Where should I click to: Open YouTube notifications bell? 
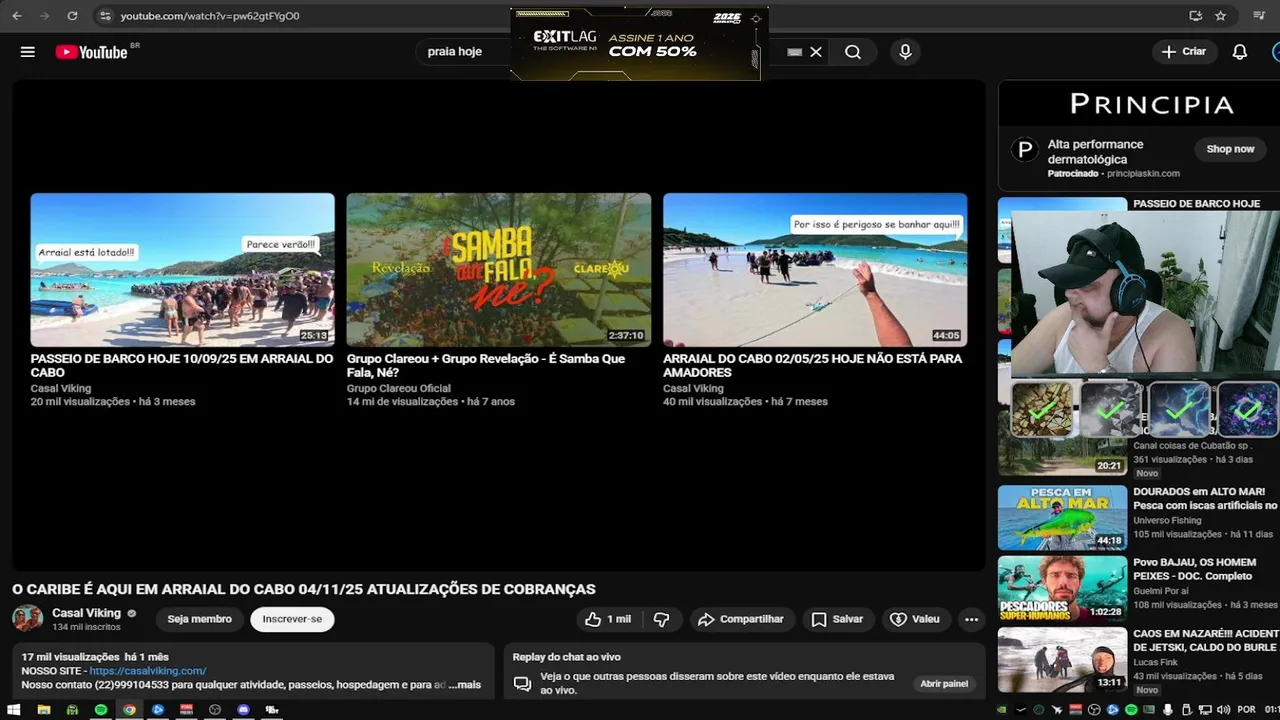pos(1240,52)
